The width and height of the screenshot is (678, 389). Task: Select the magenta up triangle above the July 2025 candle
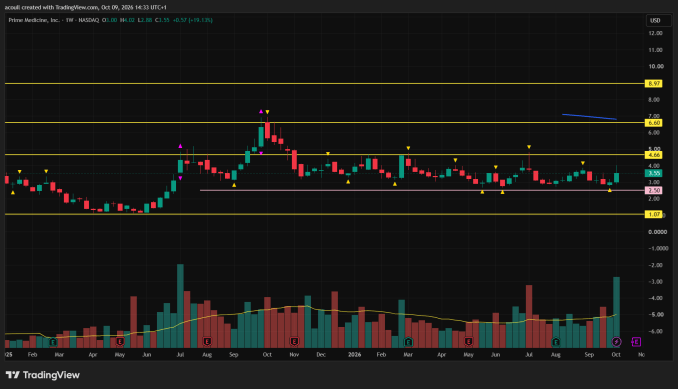click(180, 146)
